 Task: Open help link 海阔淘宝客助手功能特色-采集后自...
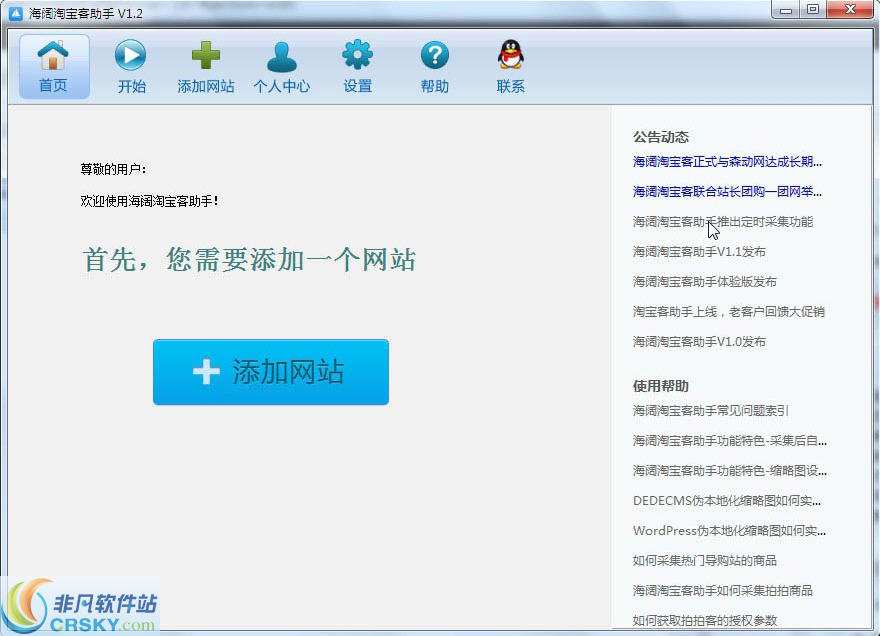click(730, 441)
